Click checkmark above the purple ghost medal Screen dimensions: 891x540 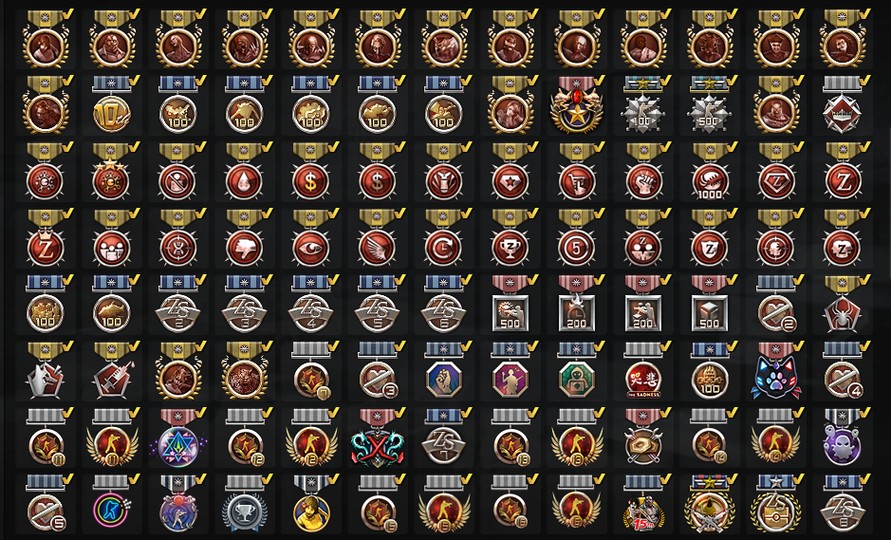(x=864, y=413)
